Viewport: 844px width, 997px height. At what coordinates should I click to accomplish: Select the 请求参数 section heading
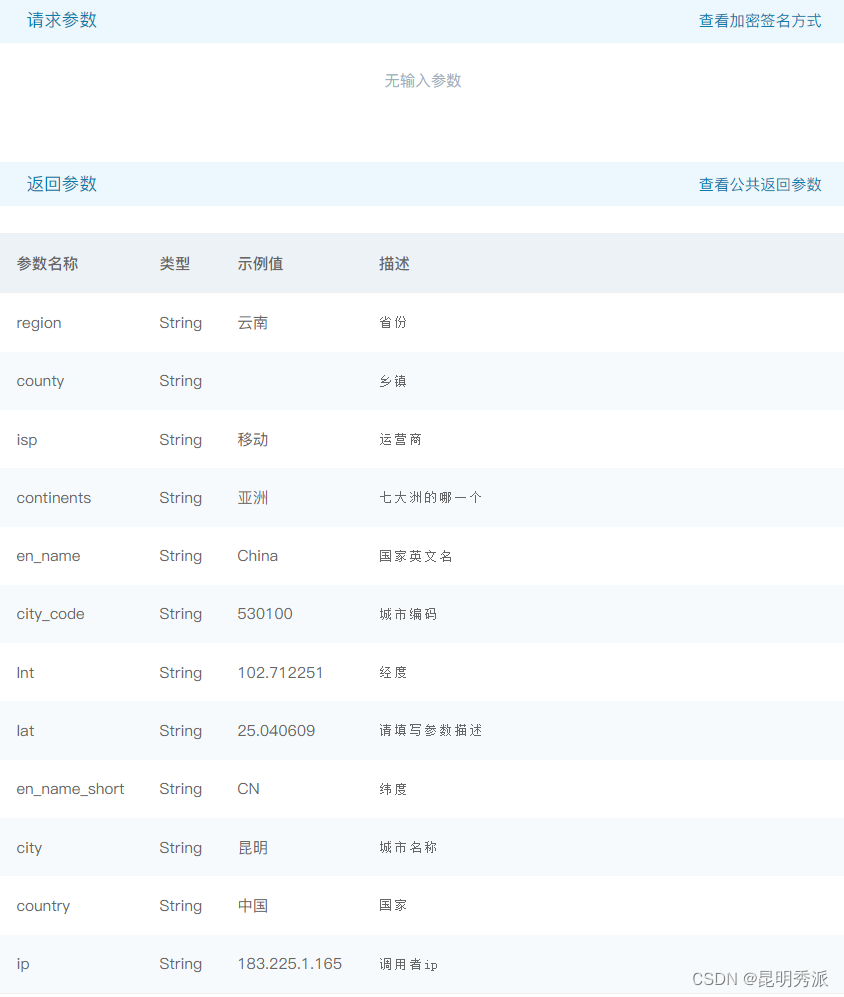[x=62, y=20]
